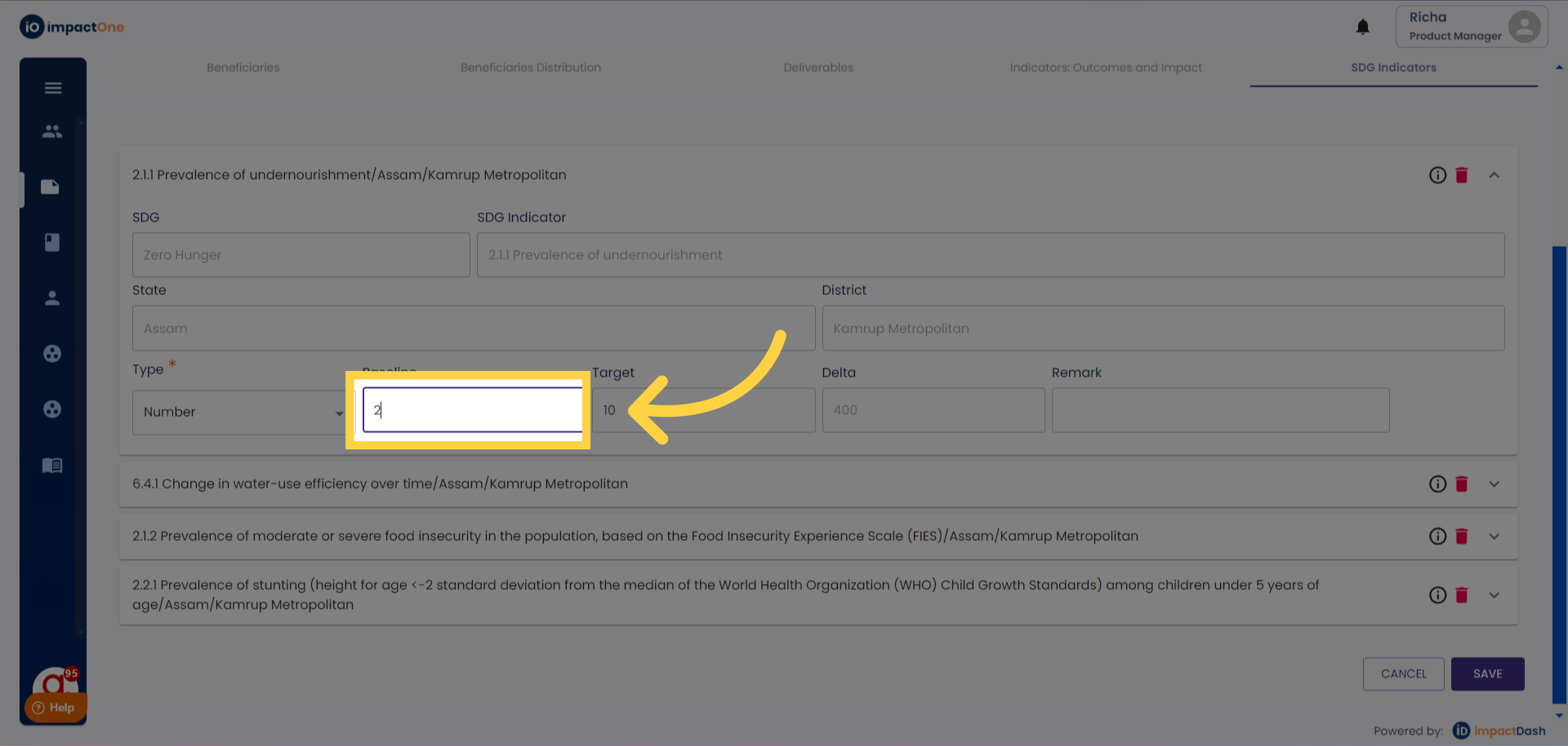Expand the 2.2.1 stunting prevalence section
Screen dimensions: 1568x746
point(1494,596)
